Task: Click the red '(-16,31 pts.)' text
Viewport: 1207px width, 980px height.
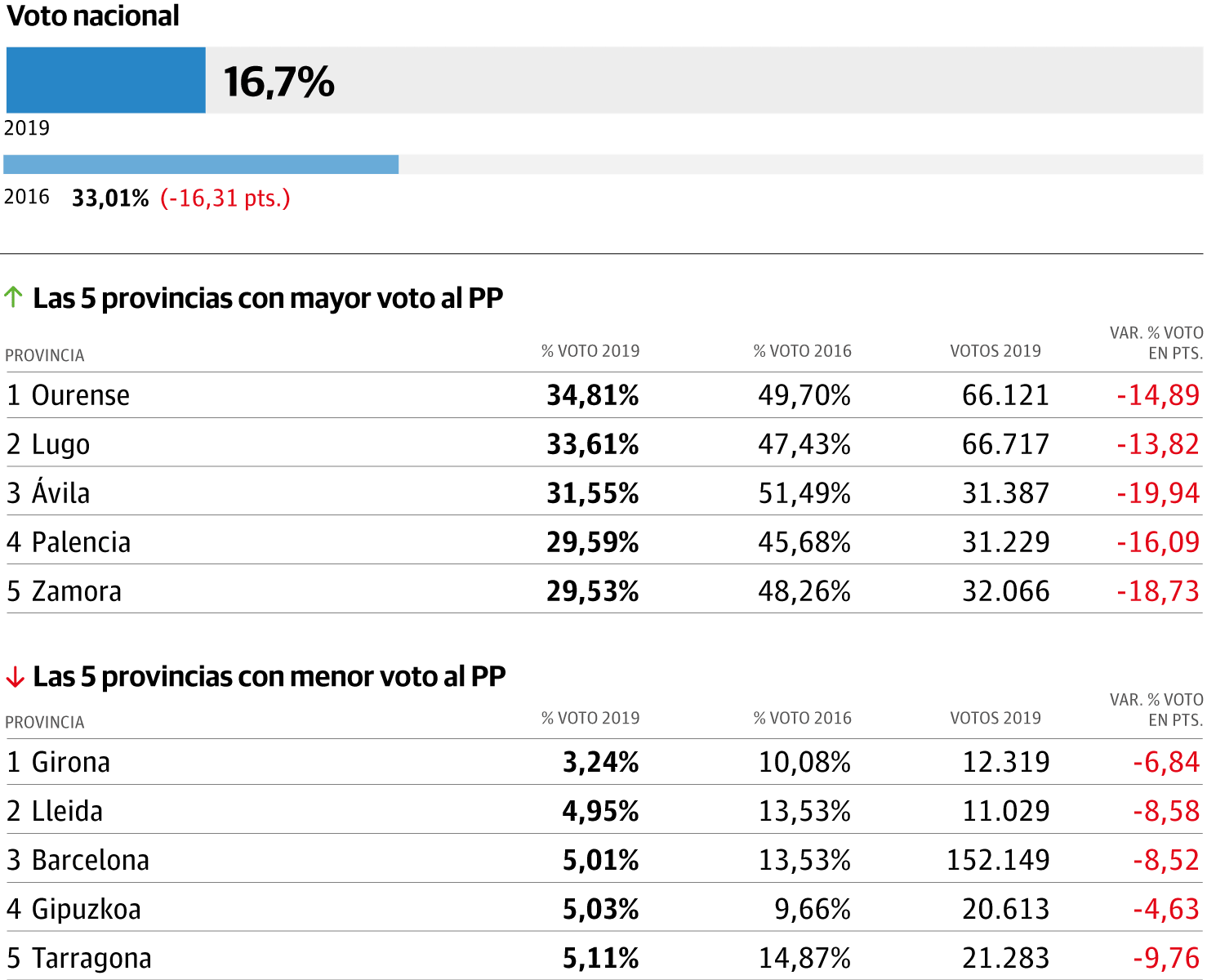Action: click(225, 198)
